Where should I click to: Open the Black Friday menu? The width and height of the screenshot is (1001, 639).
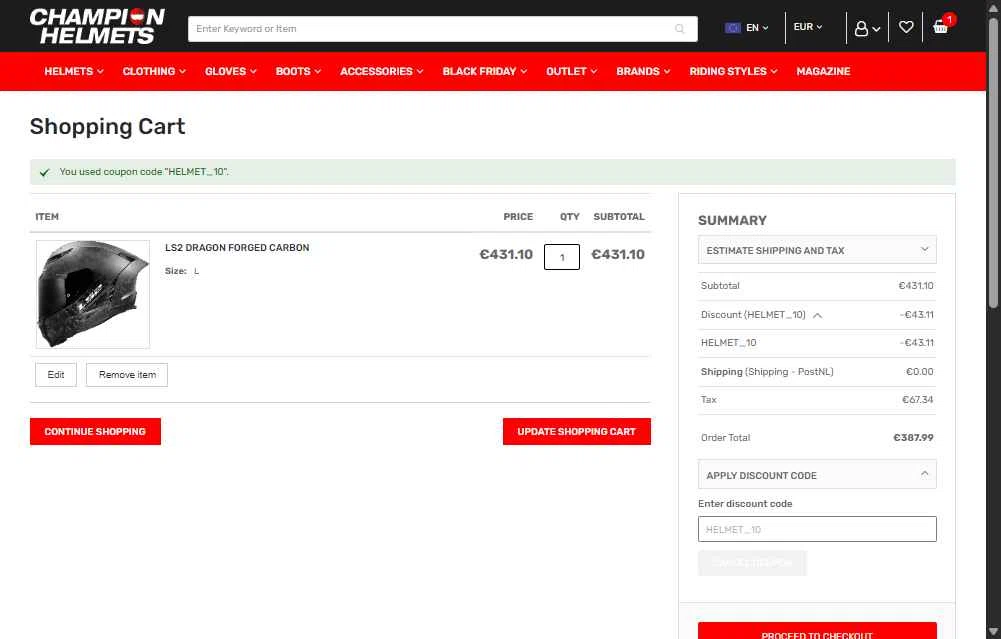pyautogui.click(x=485, y=71)
